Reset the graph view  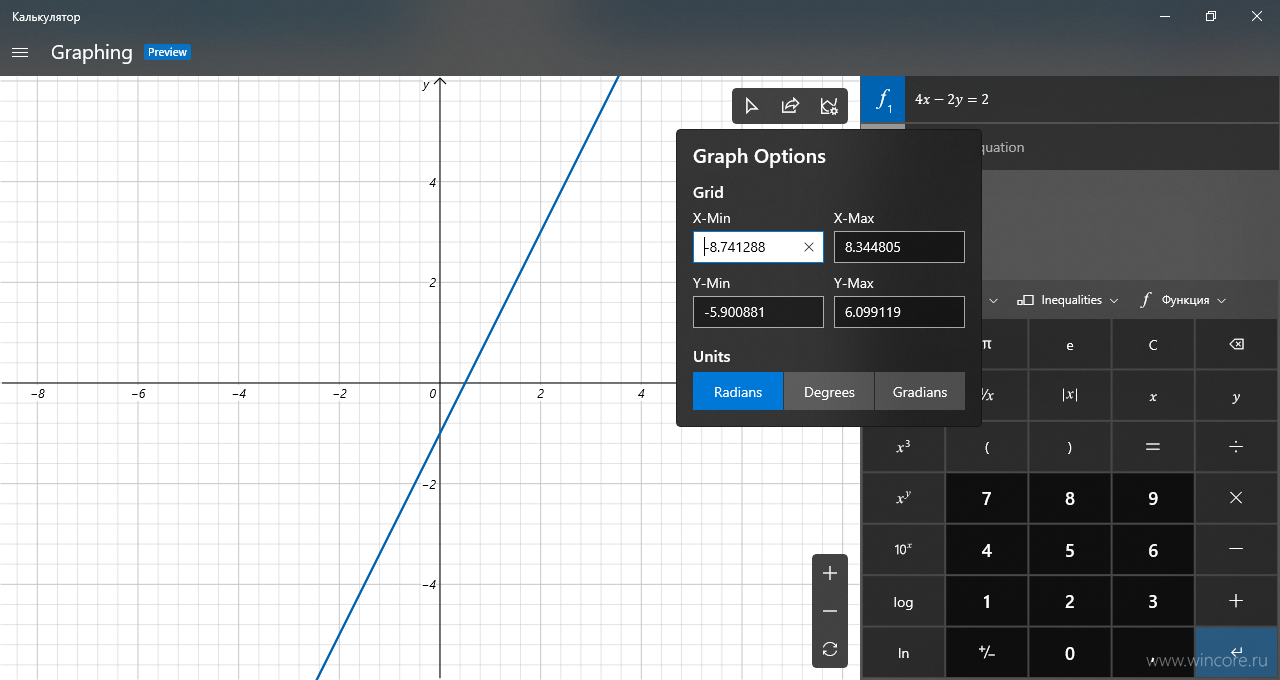pos(829,649)
